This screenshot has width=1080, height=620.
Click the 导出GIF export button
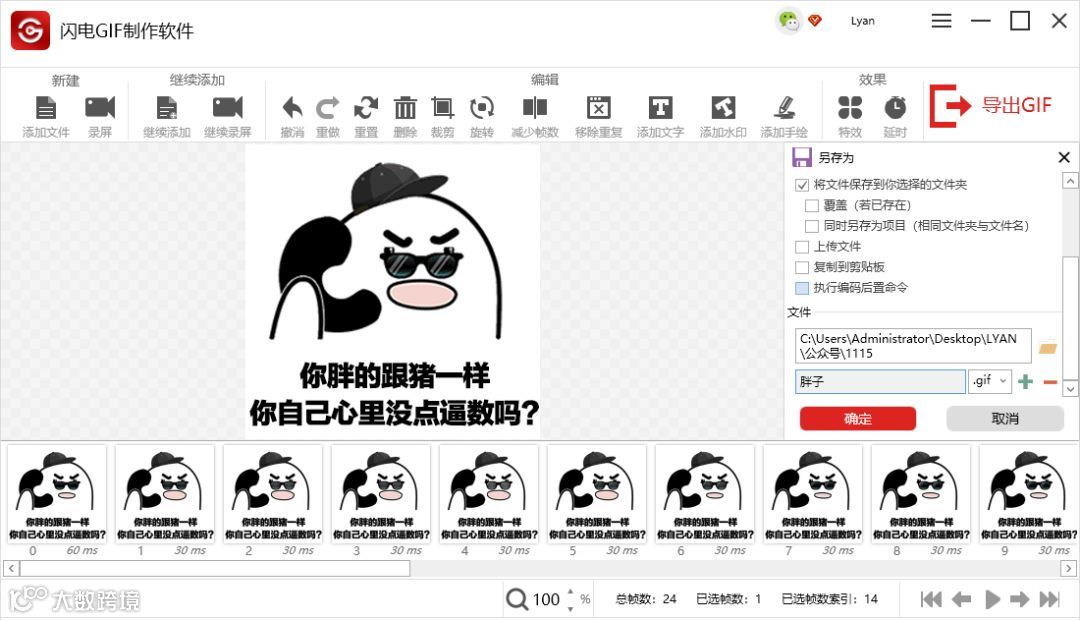point(991,105)
